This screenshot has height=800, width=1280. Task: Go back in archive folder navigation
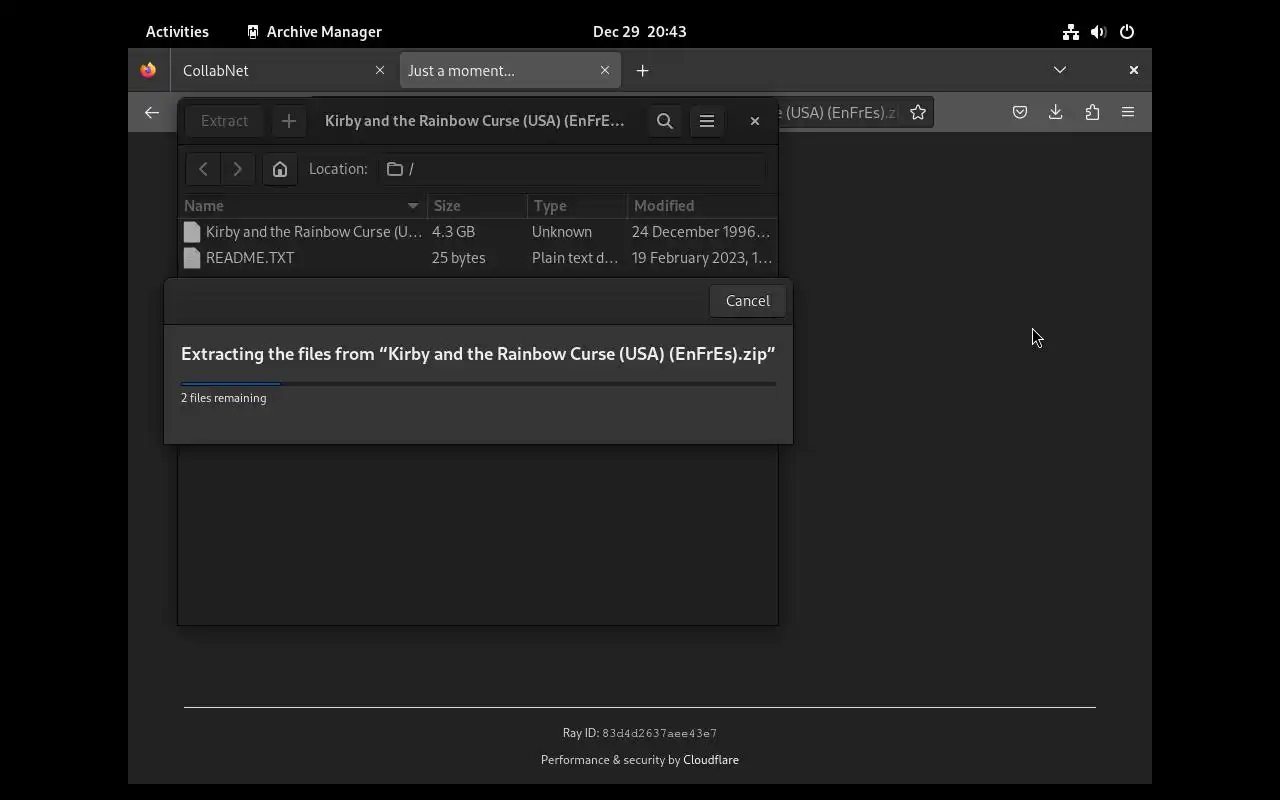pyautogui.click(x=203, y=169)
